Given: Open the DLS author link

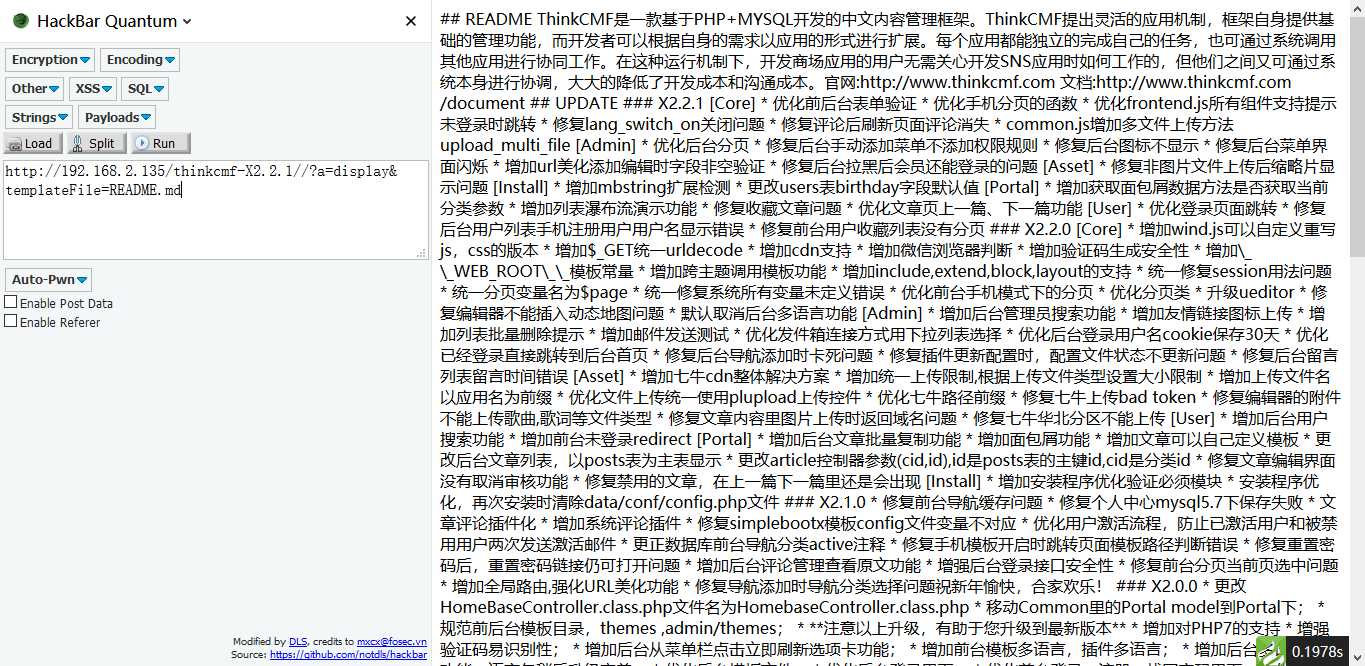Looking at the screenshot, I should (x=298, y=642).
